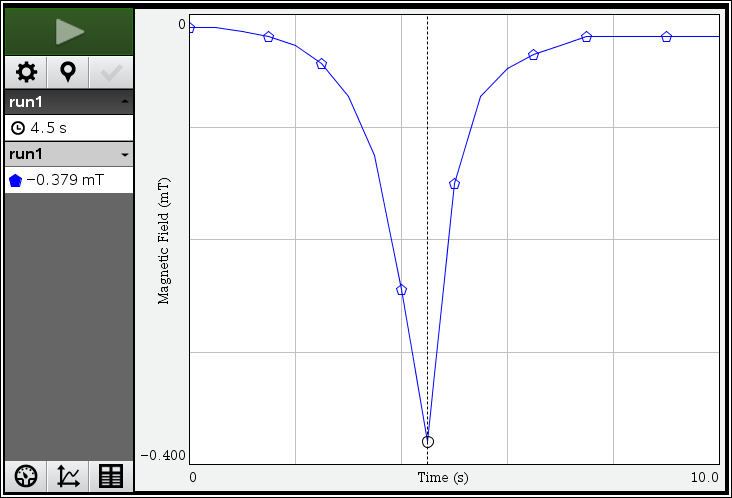Viewport: 732px width, 498px height.
Task: Click the circled examine point at curve minimum
Action: (x=428, y=441)
